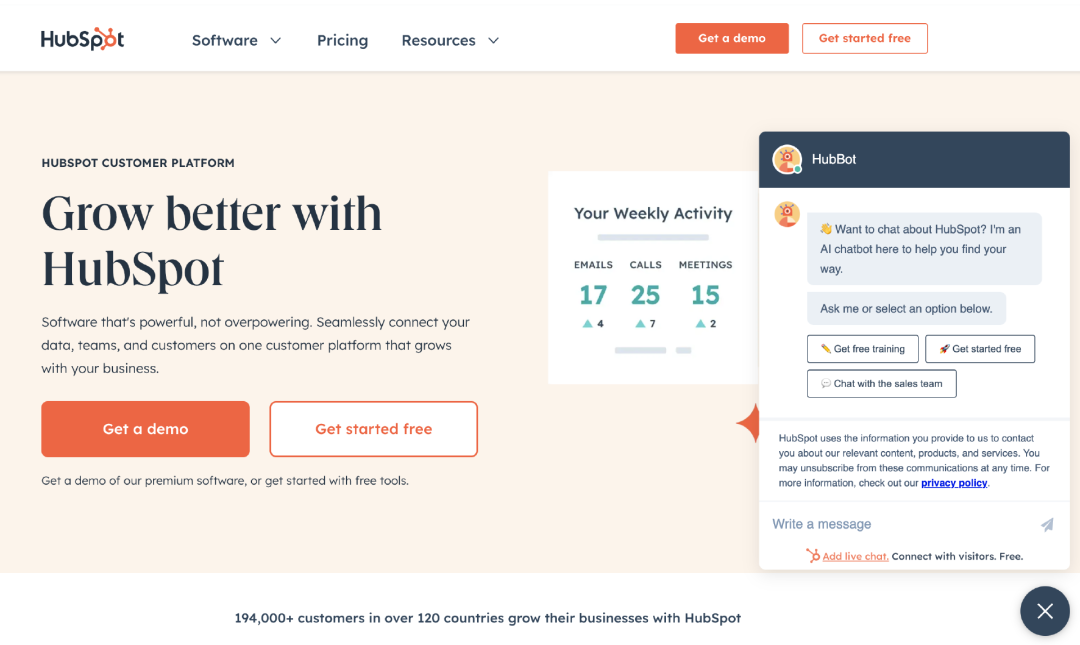Select Get free training chat option
The width and height of the screenshot is (1080, 645).
pos(862,349)
